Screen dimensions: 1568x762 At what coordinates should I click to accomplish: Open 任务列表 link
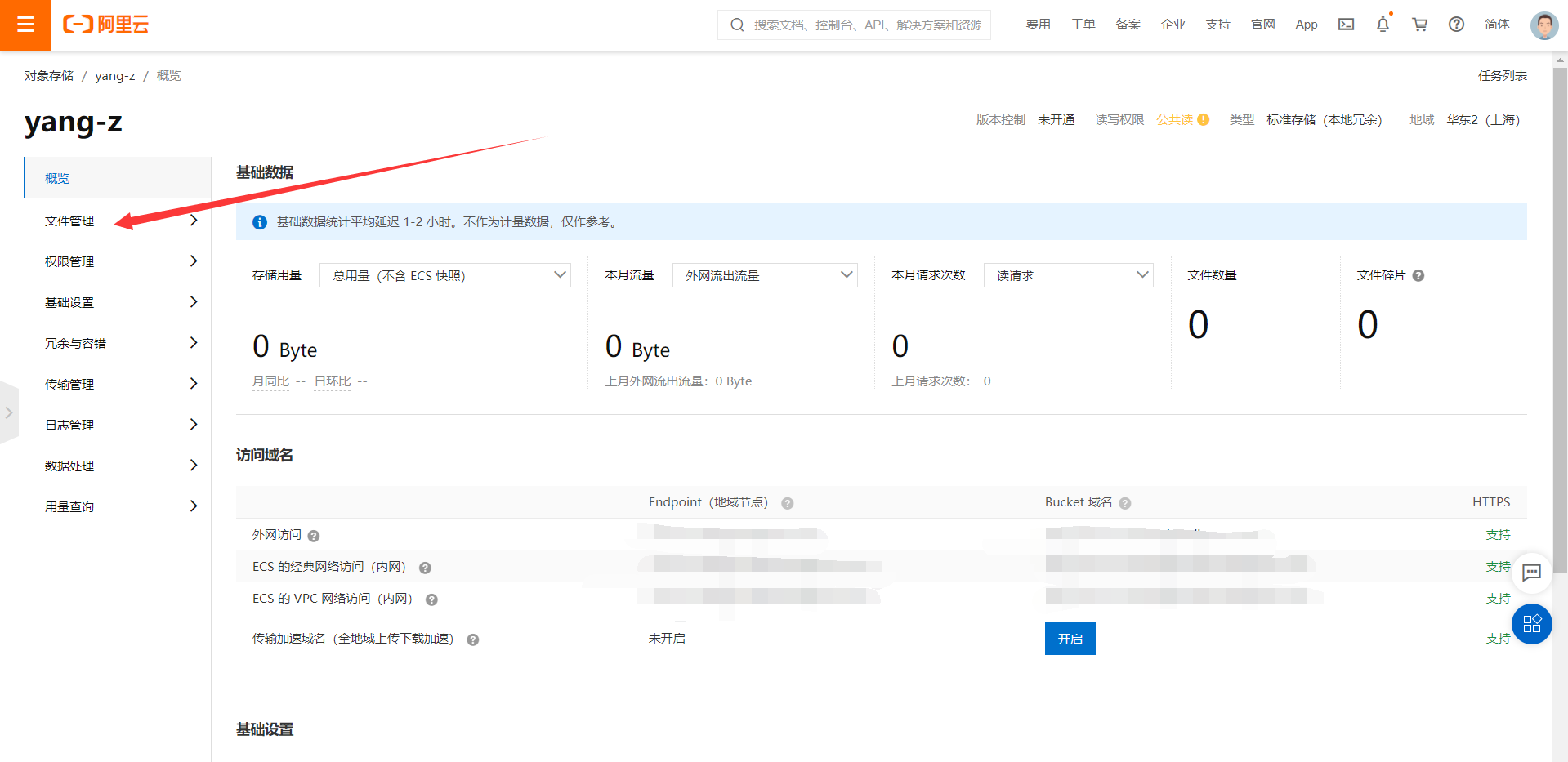[1502, 76]
